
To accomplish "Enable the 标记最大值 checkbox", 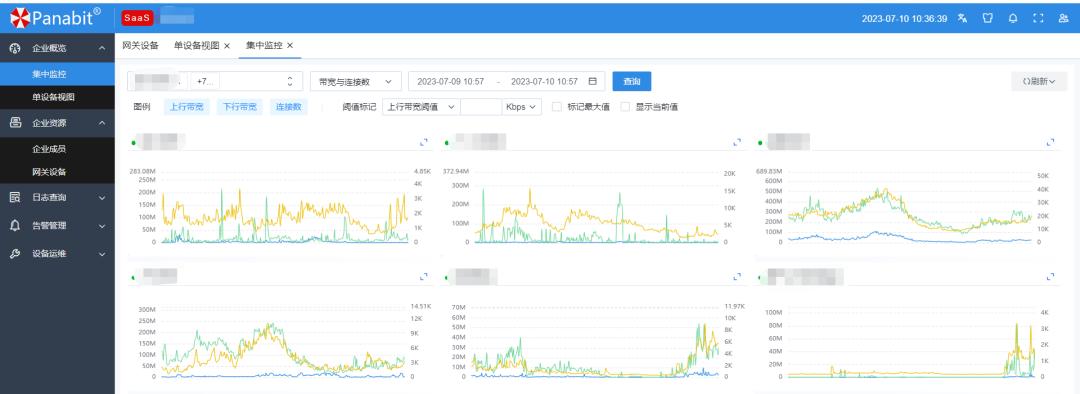I will tap(557, 107).
